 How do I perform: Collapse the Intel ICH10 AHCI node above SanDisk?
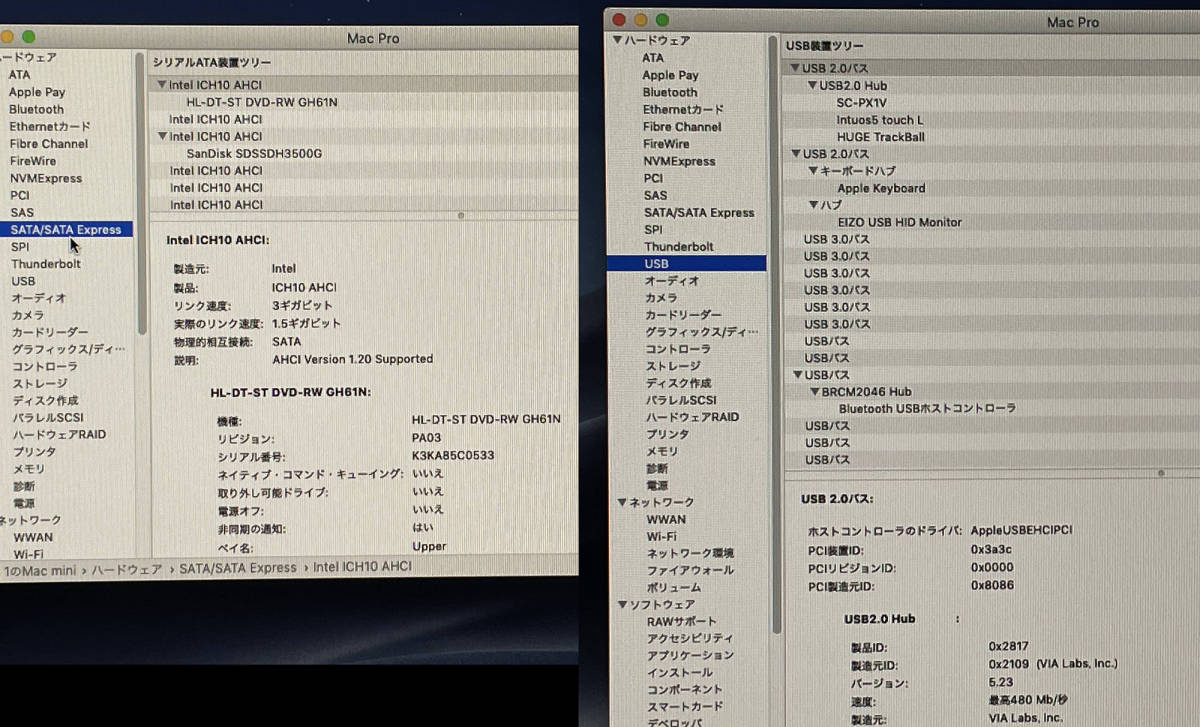[162, 136]
